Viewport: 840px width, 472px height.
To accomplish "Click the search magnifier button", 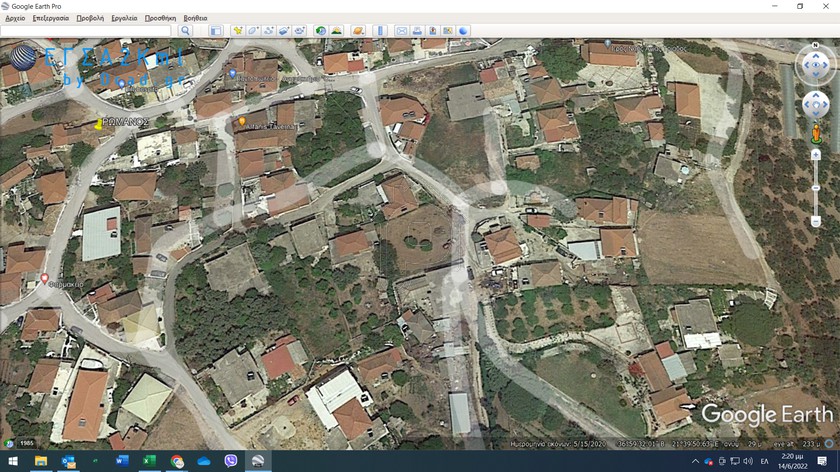I will point(185,31).
